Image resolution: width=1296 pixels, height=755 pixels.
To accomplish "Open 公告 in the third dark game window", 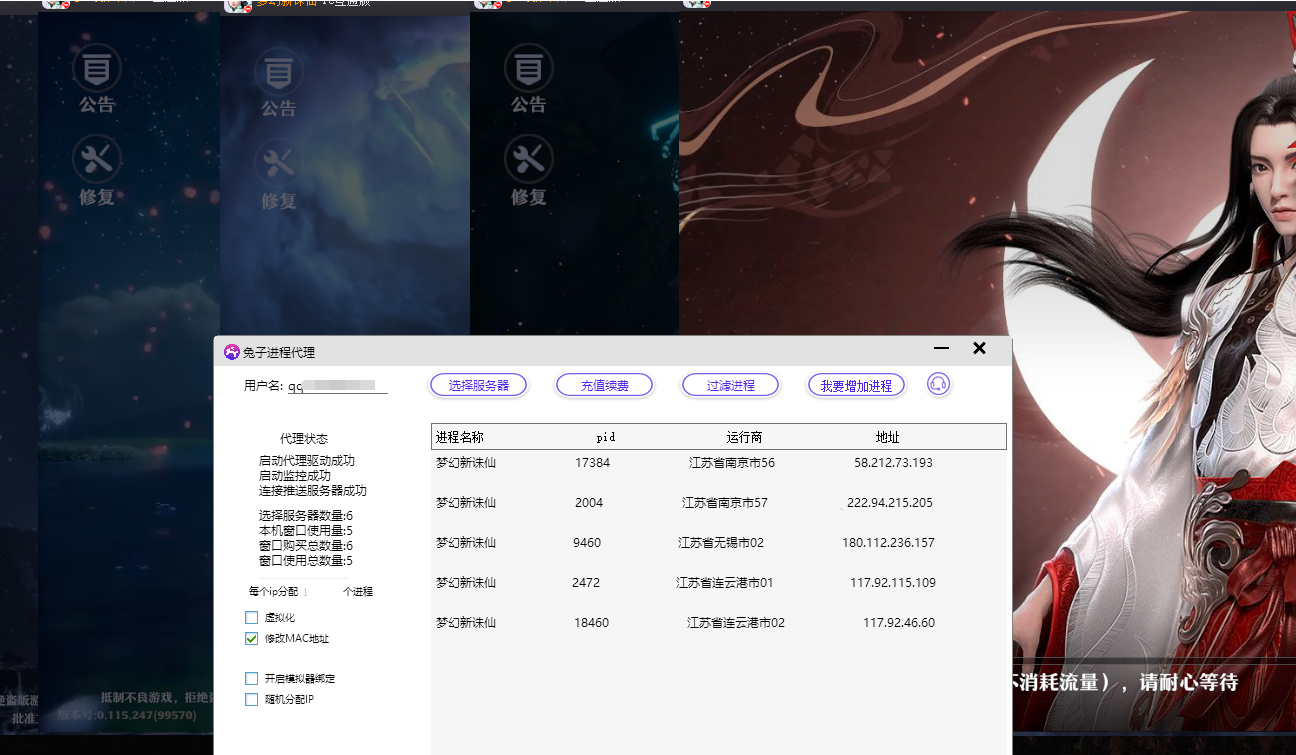I will coord(529,79).
